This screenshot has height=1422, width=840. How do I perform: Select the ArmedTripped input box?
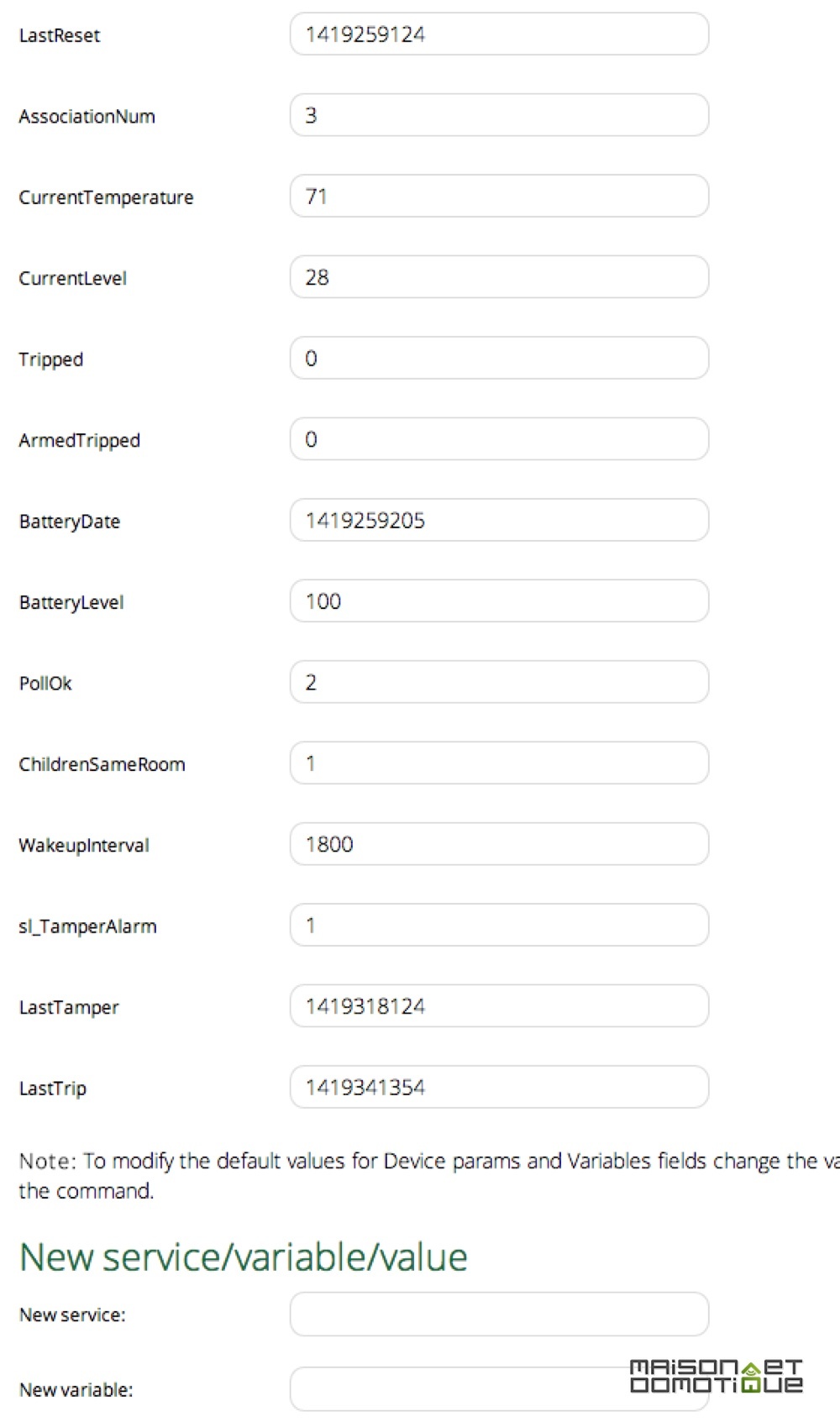pyautogui.click(x=499, y=439)
